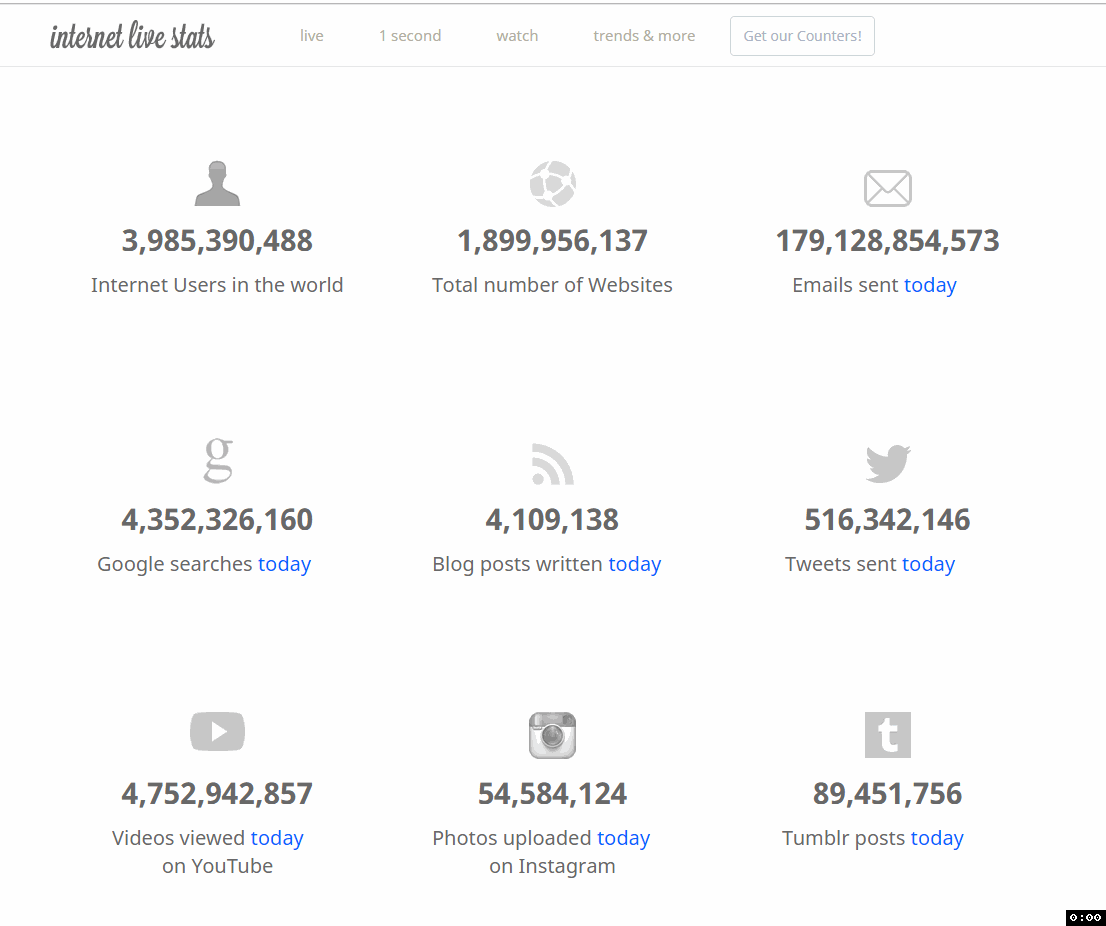Open 'trends & more' menu
Image resolution: width=1106 pixels, height=926 pixels.
pos(644,36)
